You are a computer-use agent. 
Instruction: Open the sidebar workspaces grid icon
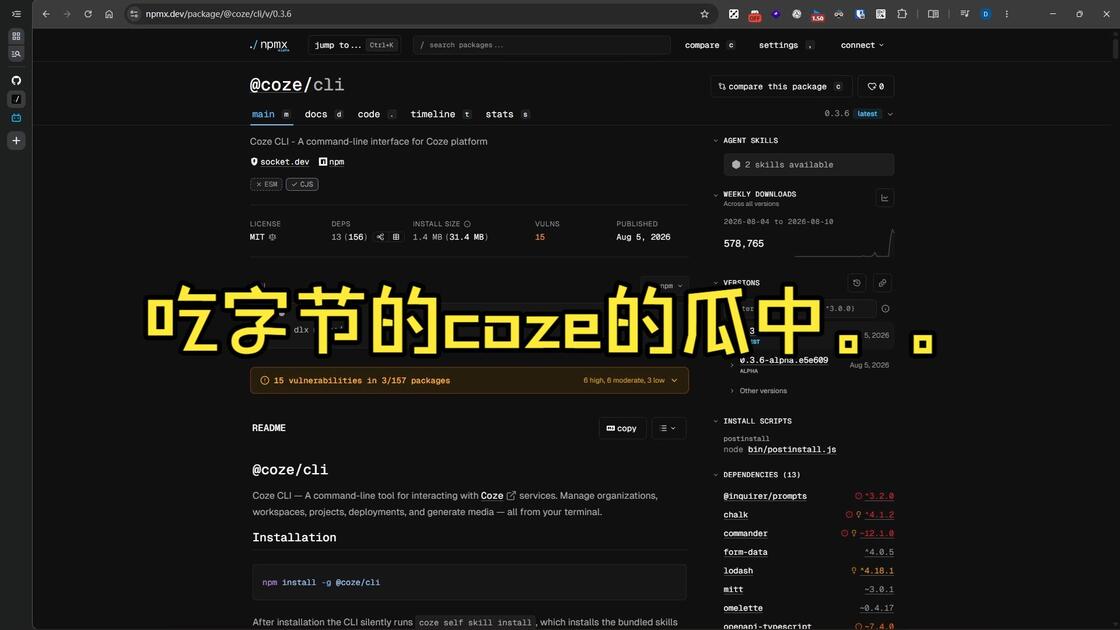point(16,36)
